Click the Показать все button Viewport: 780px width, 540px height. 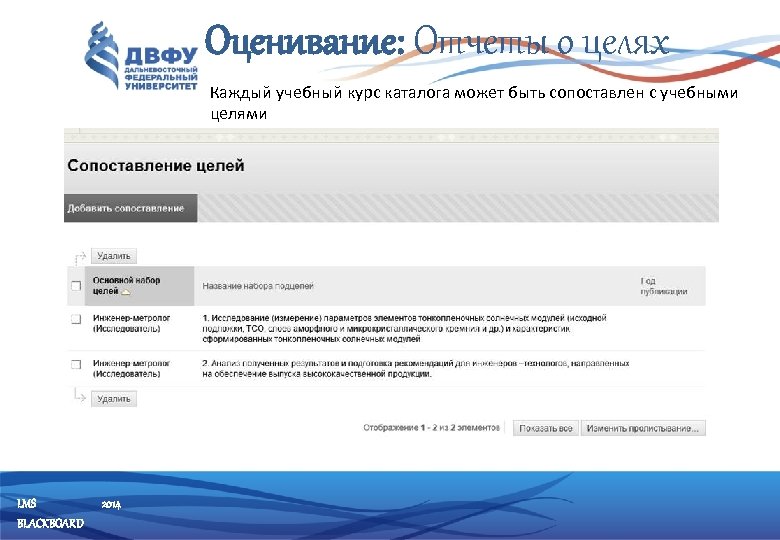click(x=546, y=428)
